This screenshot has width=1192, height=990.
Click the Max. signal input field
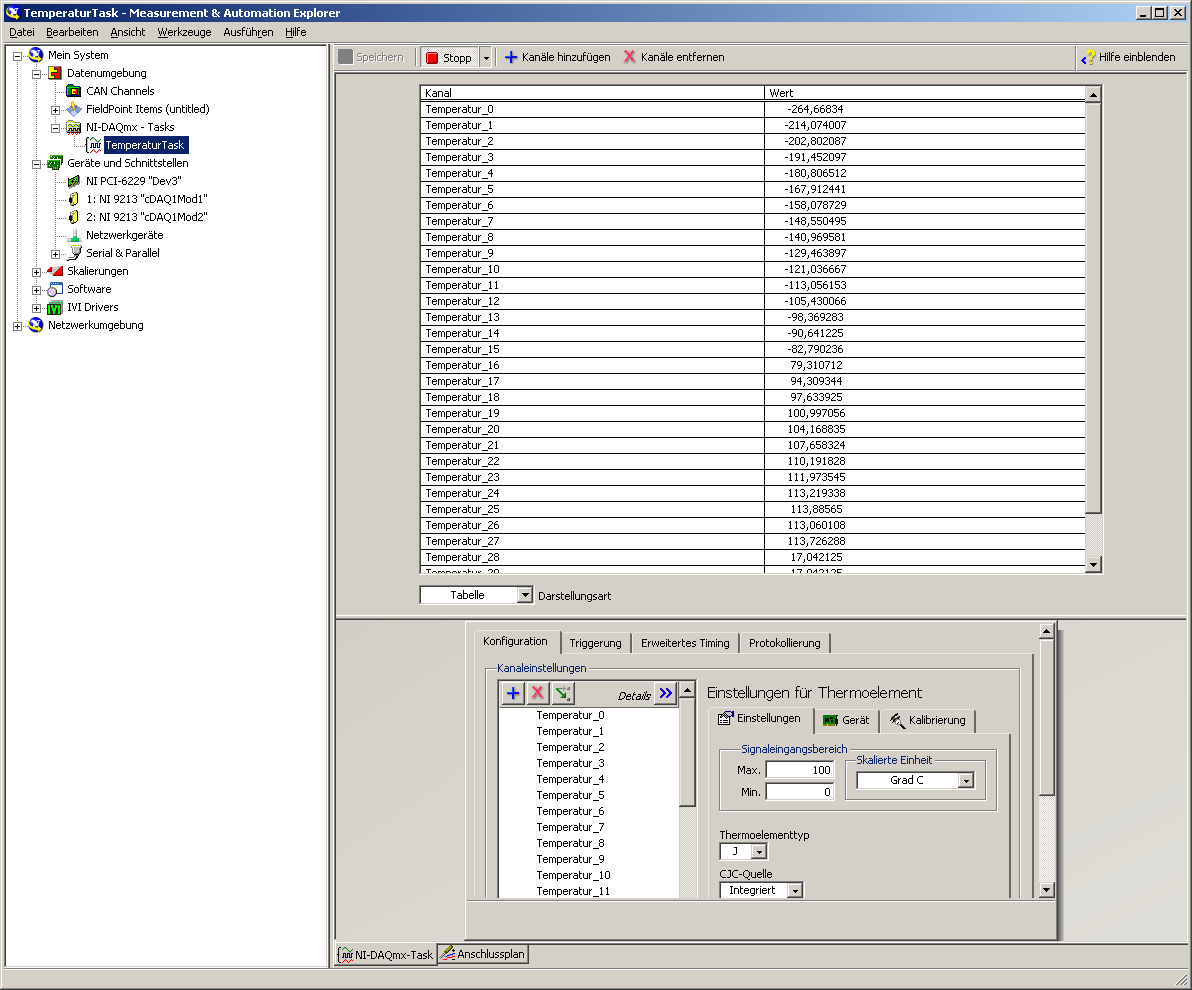pos(799,770)
